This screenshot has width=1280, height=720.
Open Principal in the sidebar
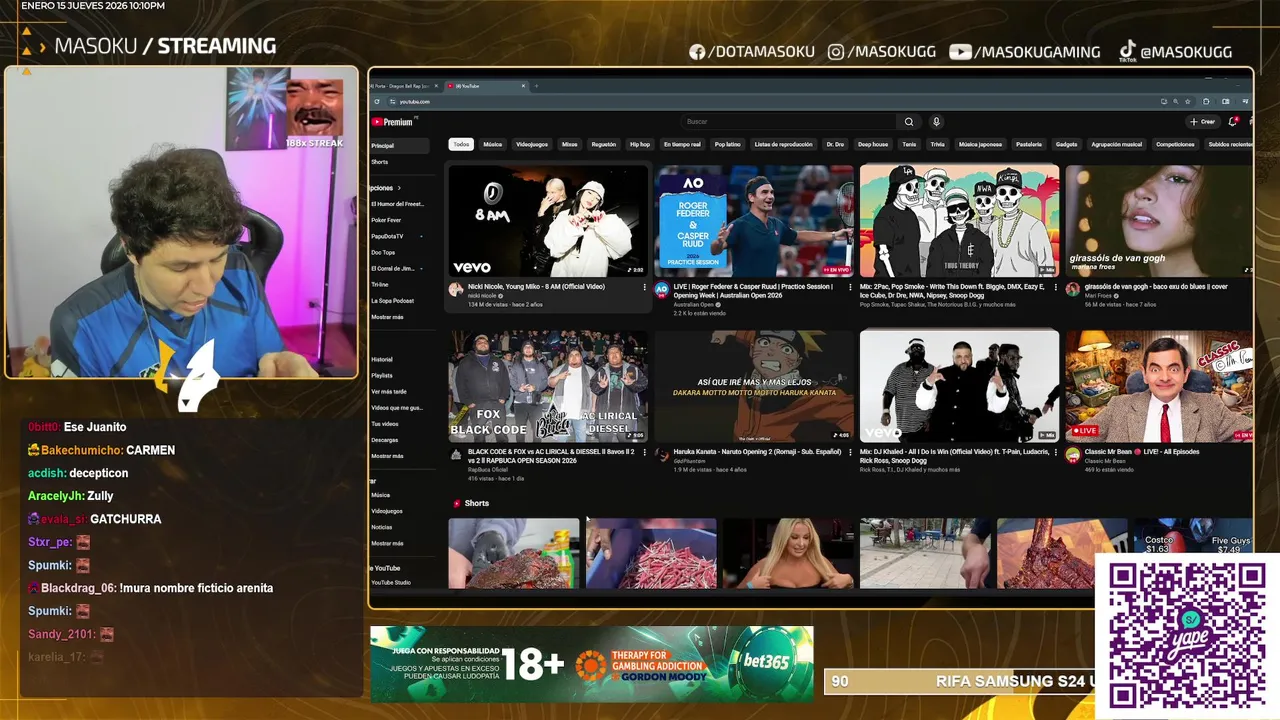pyautogui.click(x=399, y=146)
